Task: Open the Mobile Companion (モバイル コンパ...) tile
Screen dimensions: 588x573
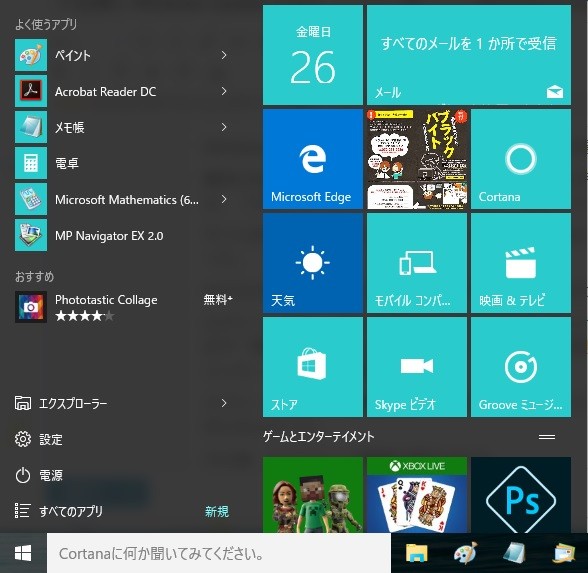Action: click(x=417, y=263)
